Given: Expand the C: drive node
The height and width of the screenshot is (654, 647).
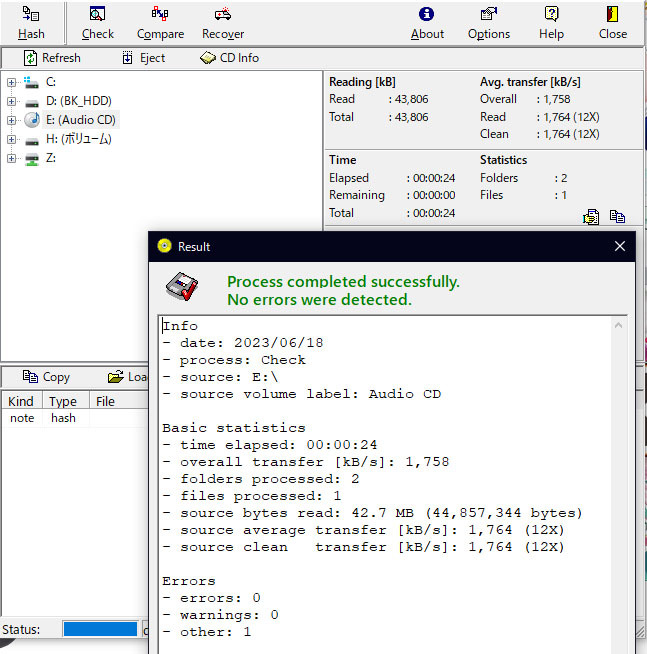Looking at the screenshot, I should tap(12, 82).
